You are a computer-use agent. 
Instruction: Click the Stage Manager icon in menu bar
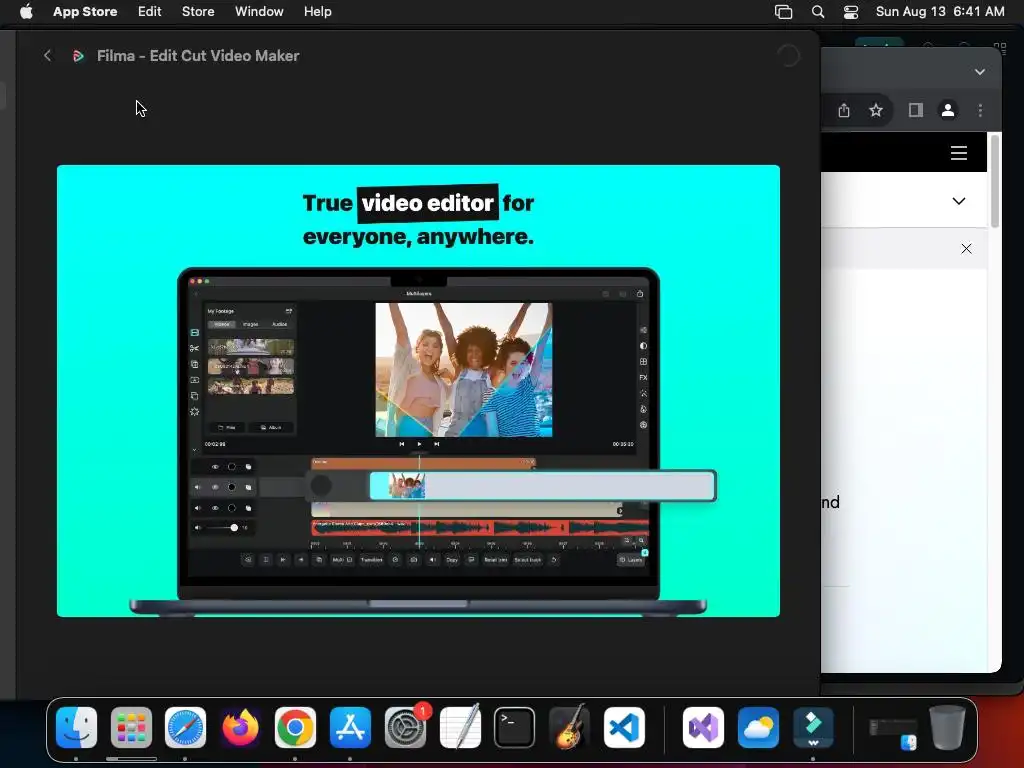pos(783,12)
